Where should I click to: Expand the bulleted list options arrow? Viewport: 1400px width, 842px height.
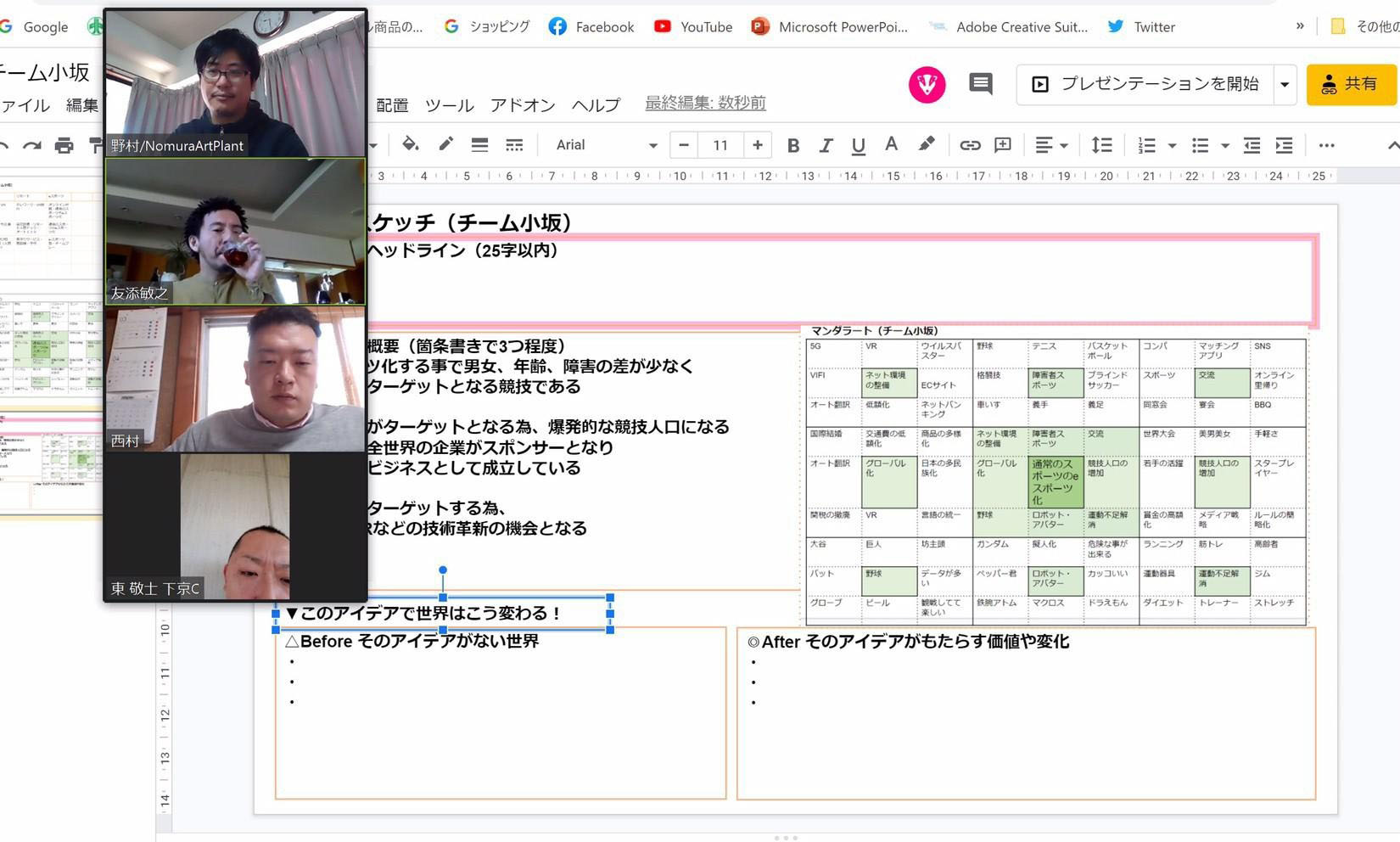1224,146
